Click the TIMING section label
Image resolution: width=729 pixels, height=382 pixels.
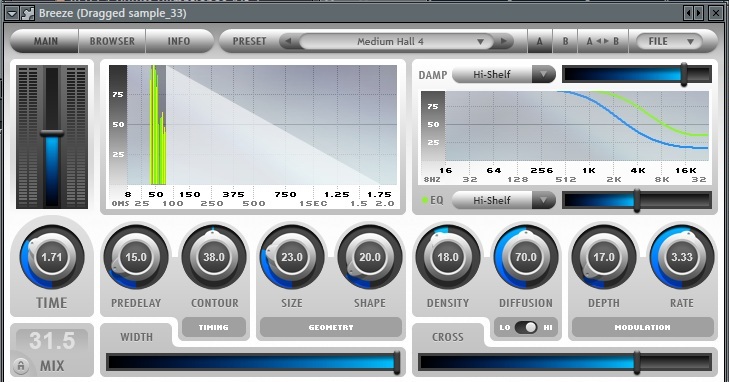(214, 328)
